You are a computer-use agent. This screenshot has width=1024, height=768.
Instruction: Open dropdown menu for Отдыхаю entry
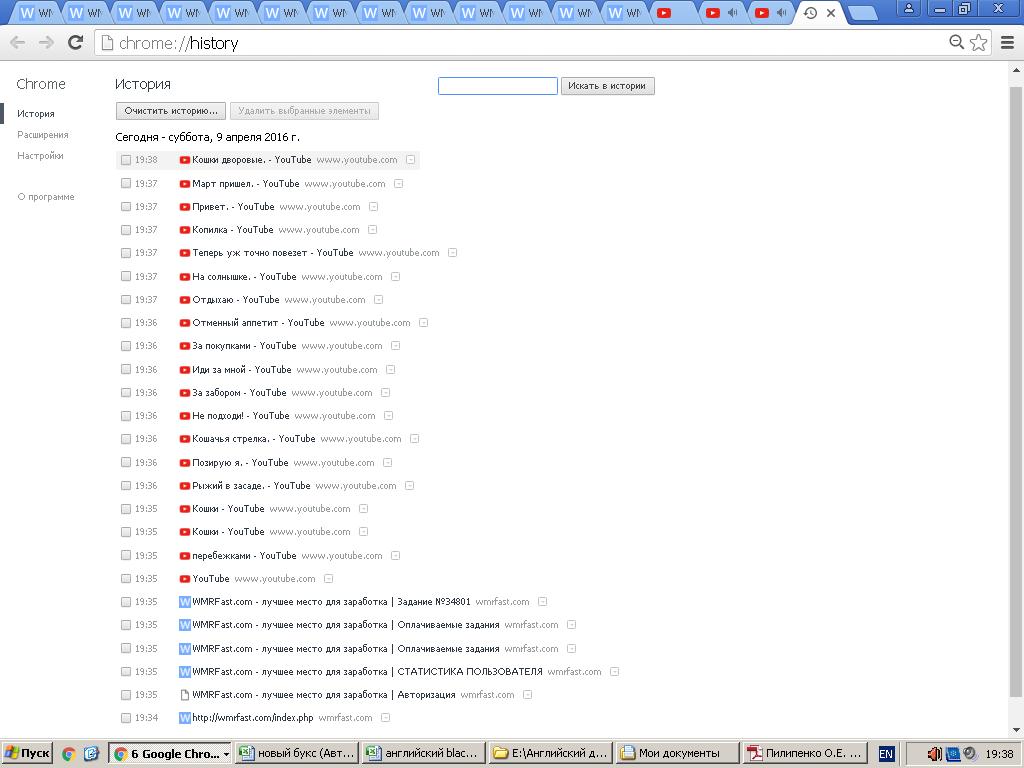[378, 300]
